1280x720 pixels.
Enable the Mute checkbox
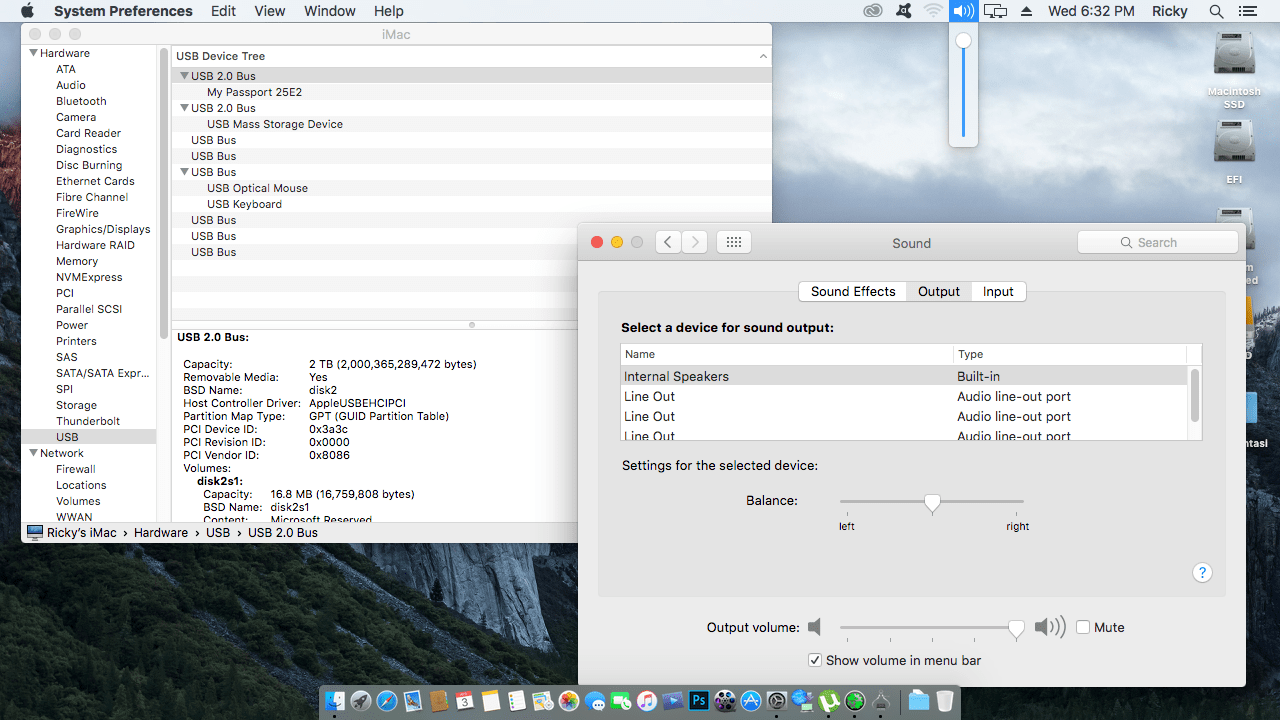tap(1082, 626)
